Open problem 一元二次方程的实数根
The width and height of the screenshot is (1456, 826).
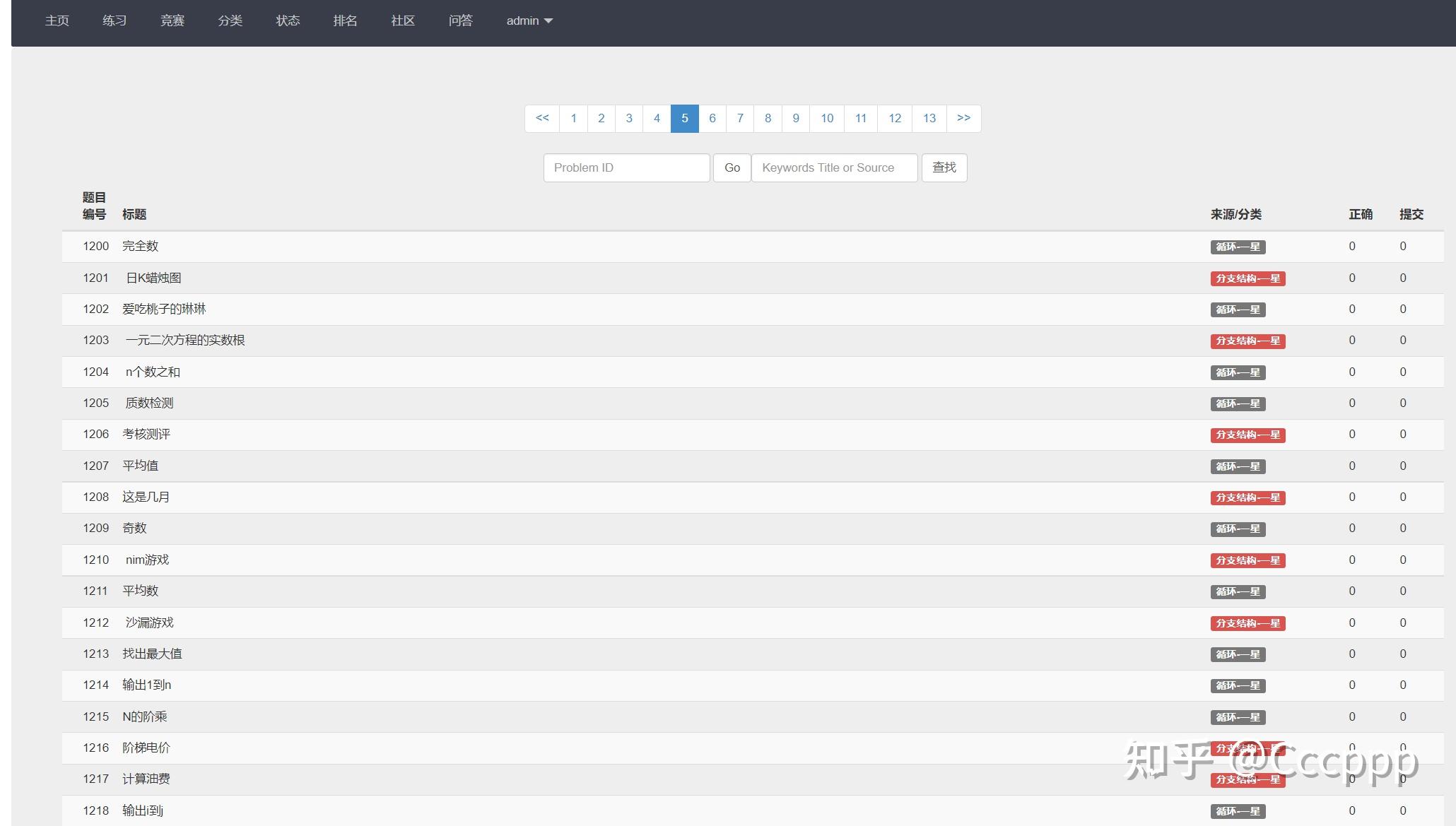(x=185, y=341)
